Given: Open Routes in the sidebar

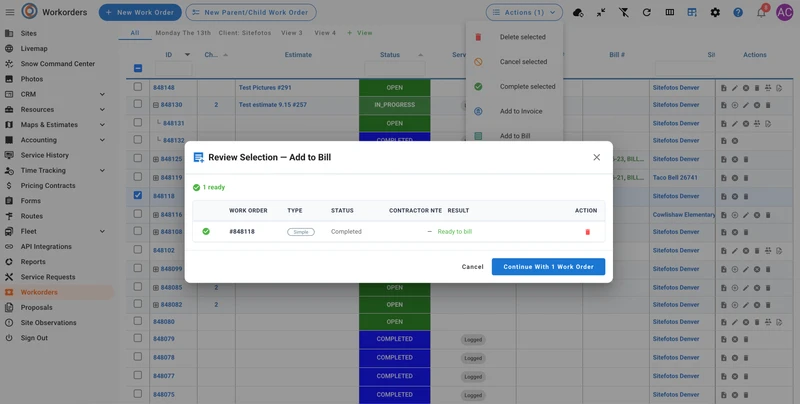Looking at the screenshot, I should 32,216.
